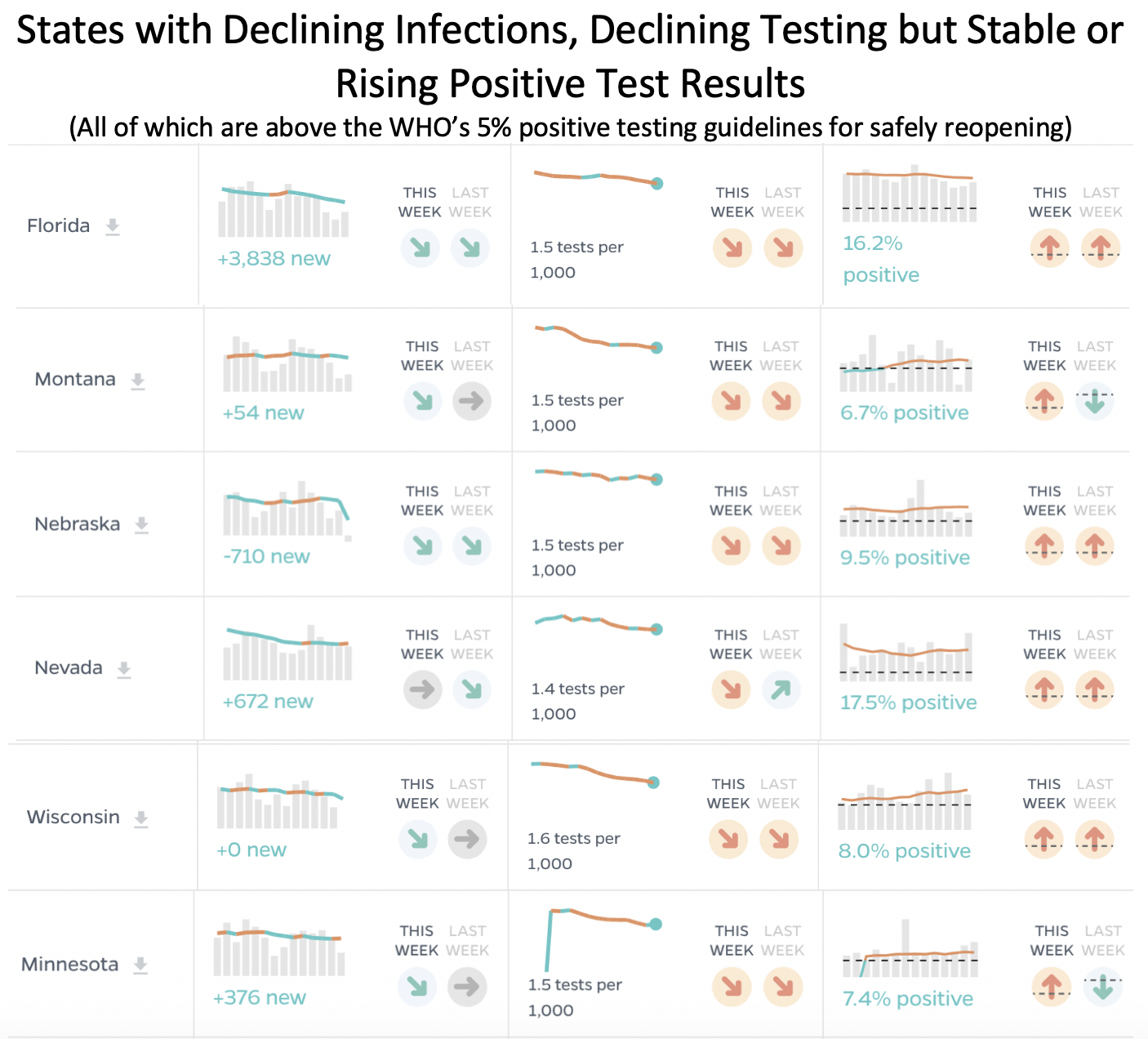Click the download icon beside Minnesota
The height and width of the screenshot is (1039, 1148).
point(140,965)
